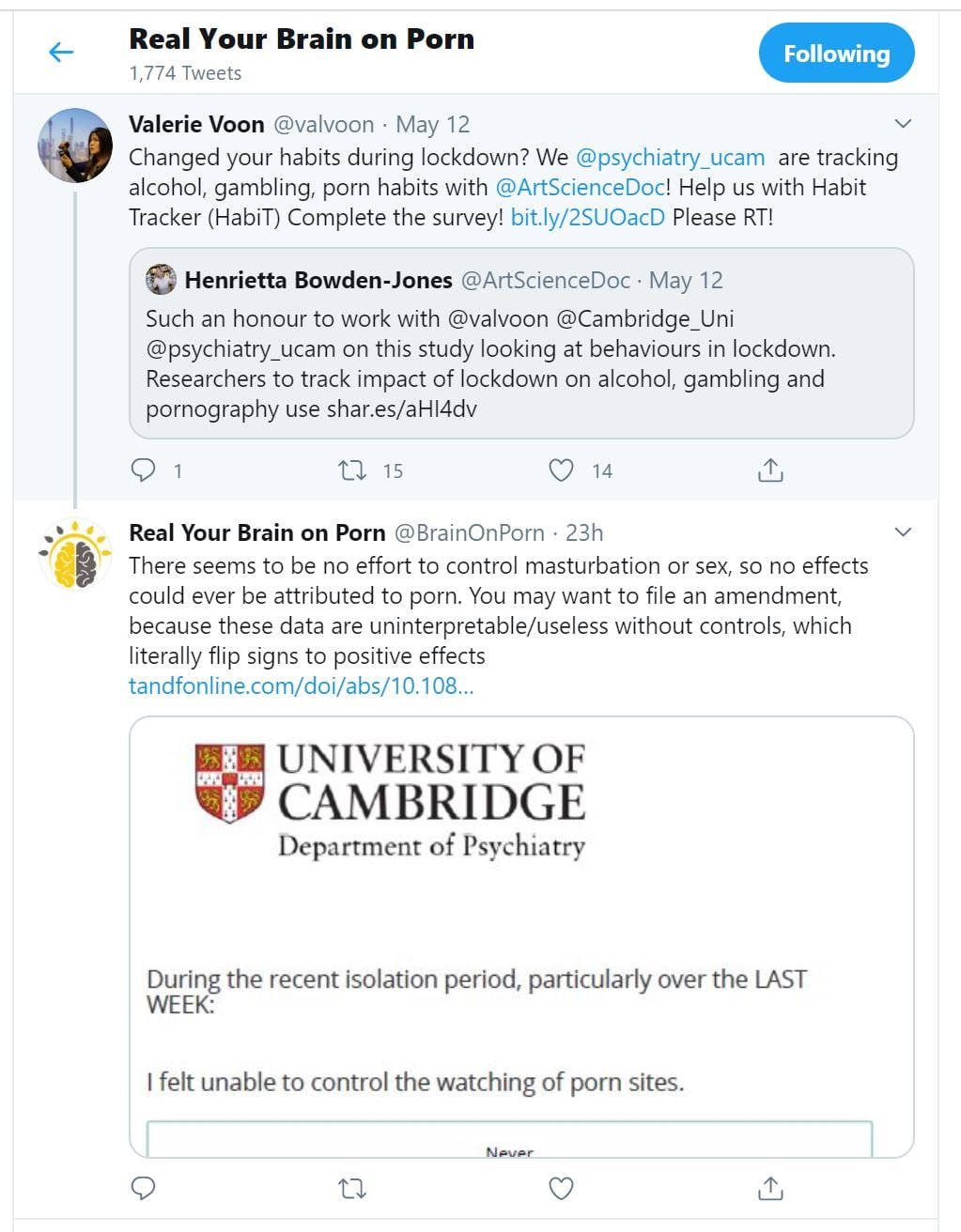Like Valerie Voon's tweet
Viewport: 961px width, 1232px height.
561,470
